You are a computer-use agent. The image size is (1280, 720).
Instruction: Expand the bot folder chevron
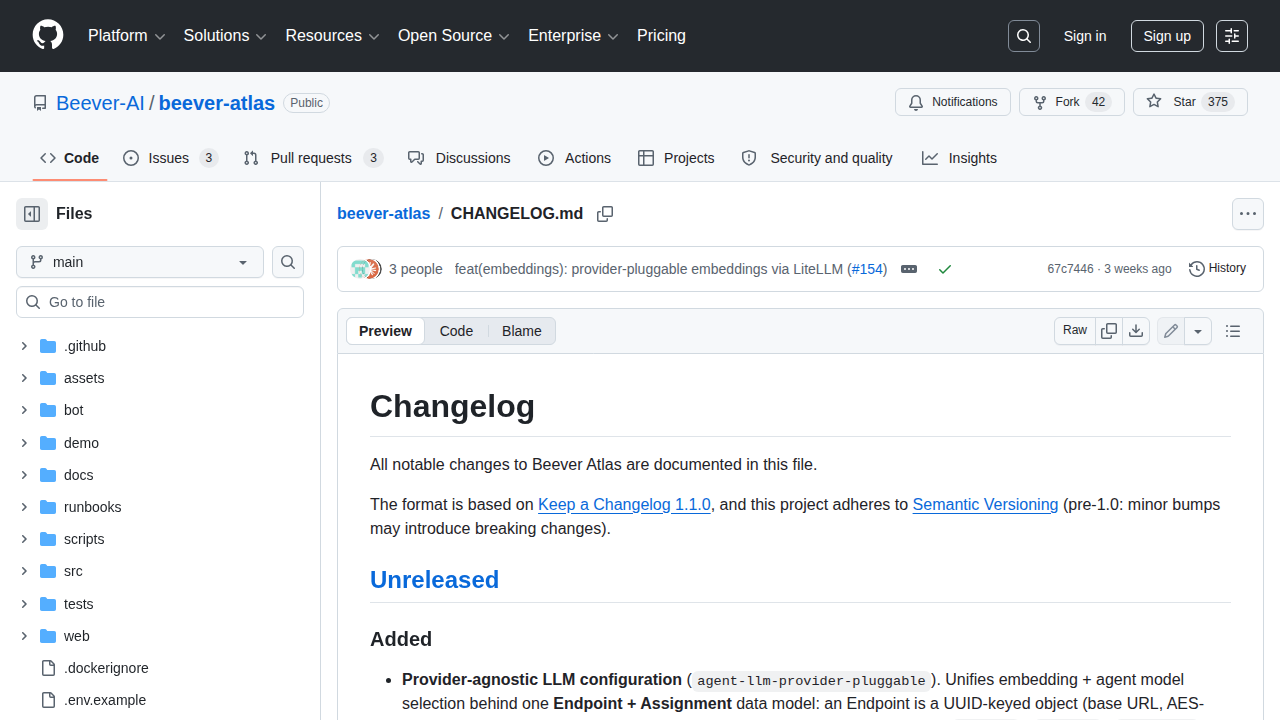pos(24,410)
